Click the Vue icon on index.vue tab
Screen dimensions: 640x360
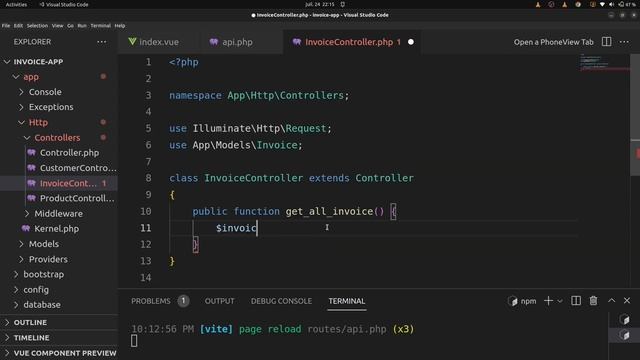132,42
